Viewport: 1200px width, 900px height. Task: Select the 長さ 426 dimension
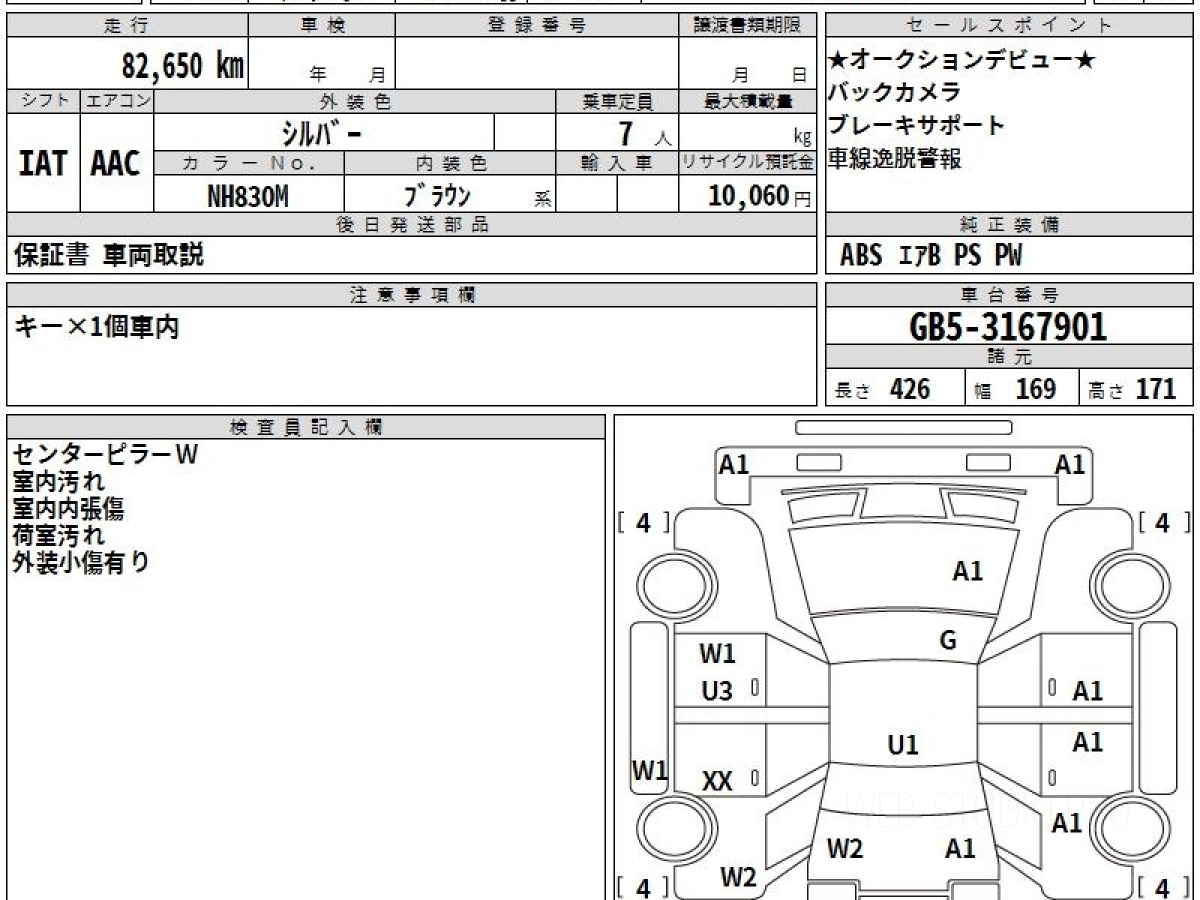pos(883,389)
